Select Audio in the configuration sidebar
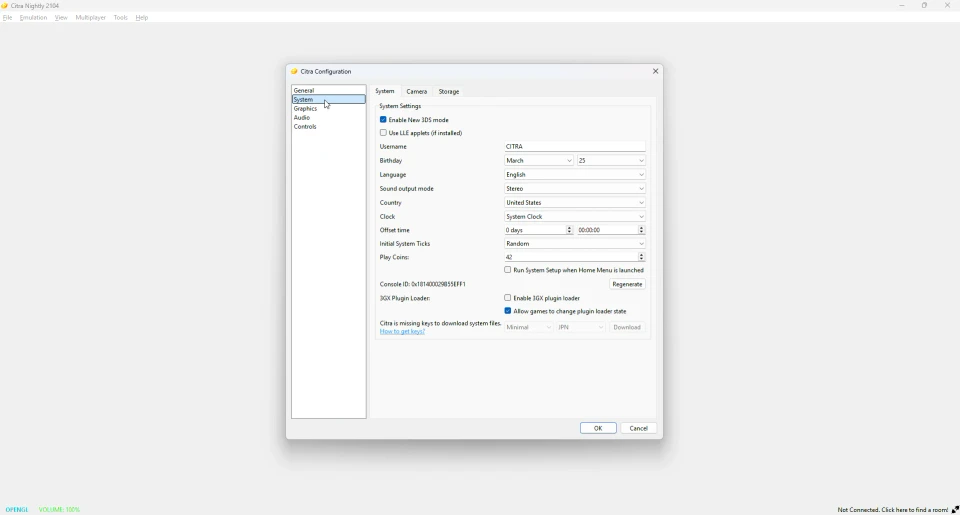The image size is (960, 515). (329, 118)
